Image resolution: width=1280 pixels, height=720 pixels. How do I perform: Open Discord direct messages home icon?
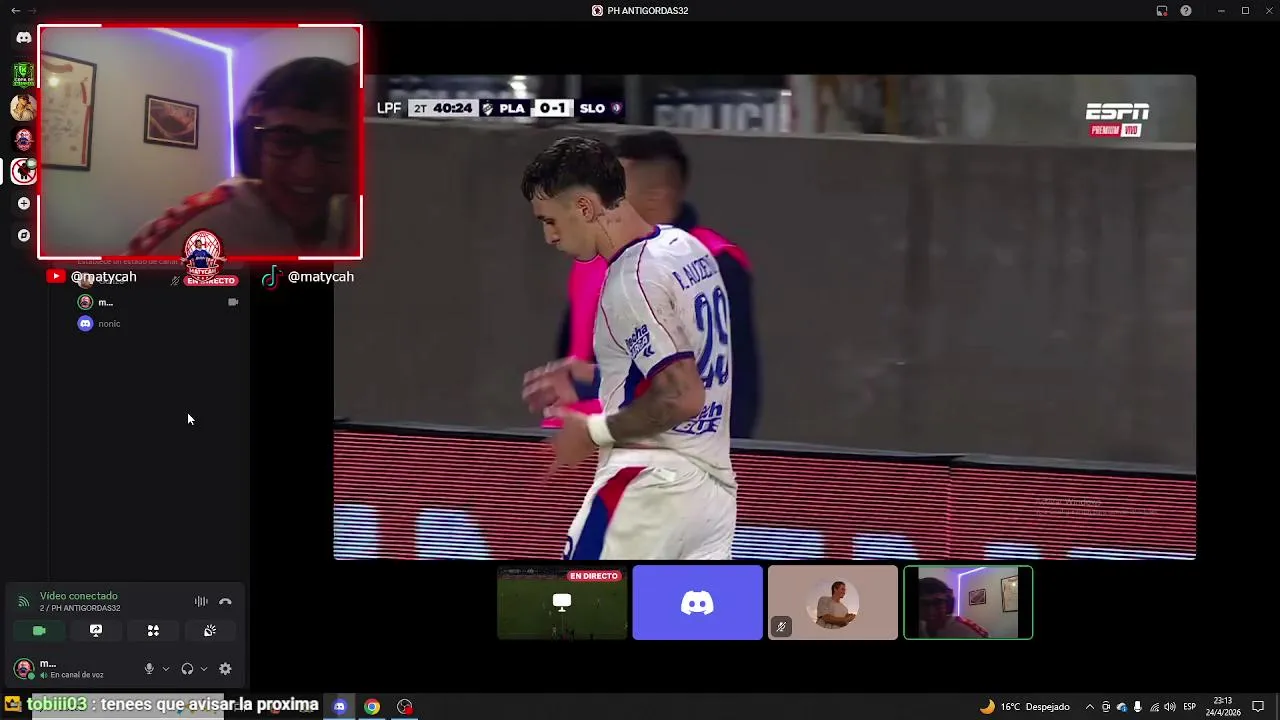[x=24, y=38]
